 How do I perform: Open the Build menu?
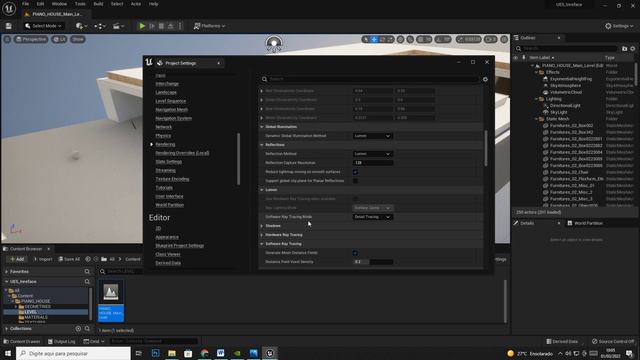pyautogui.click(x=98, y=4)
